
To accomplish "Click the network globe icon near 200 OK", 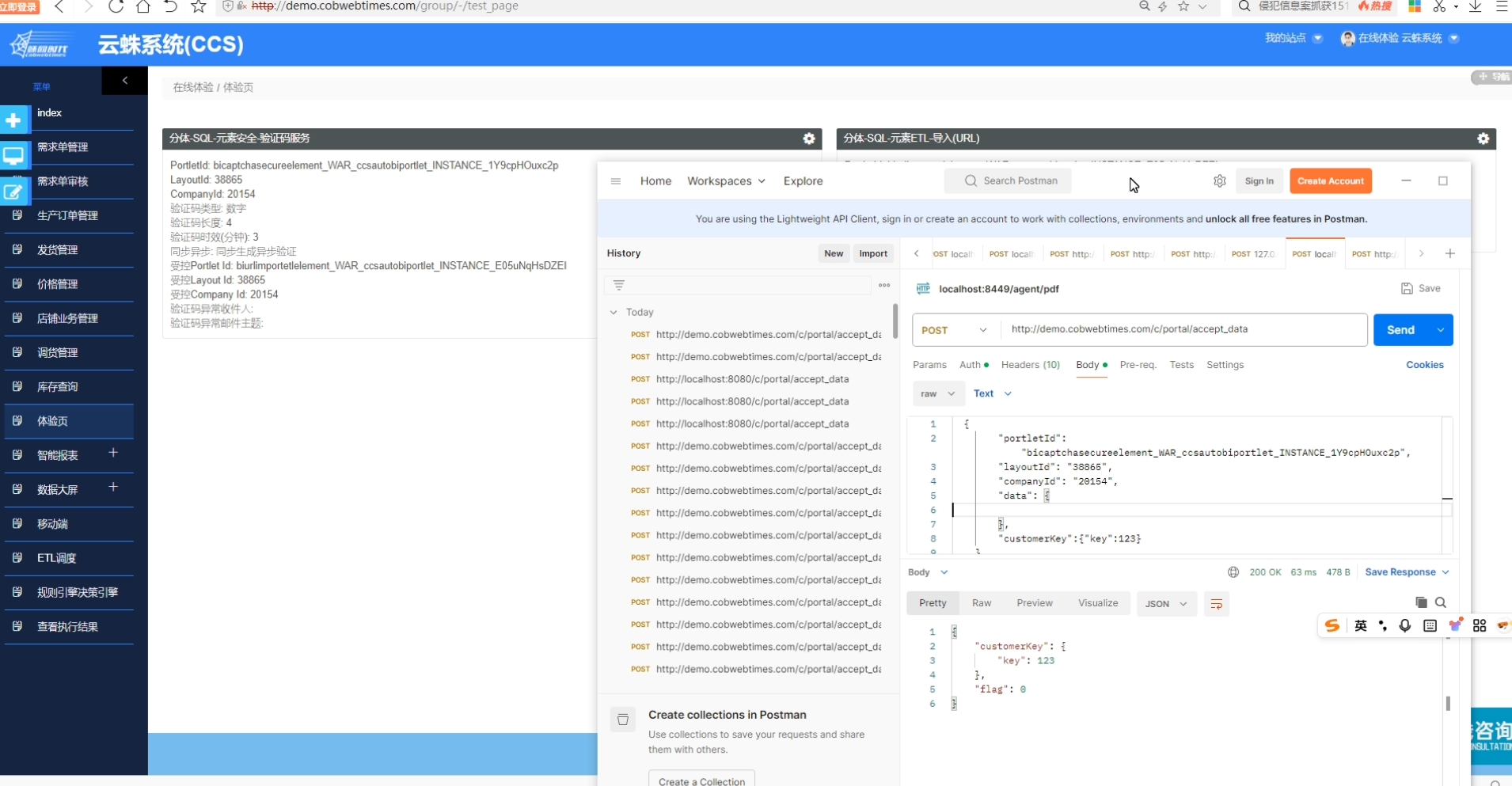I will pos(1233,572).
